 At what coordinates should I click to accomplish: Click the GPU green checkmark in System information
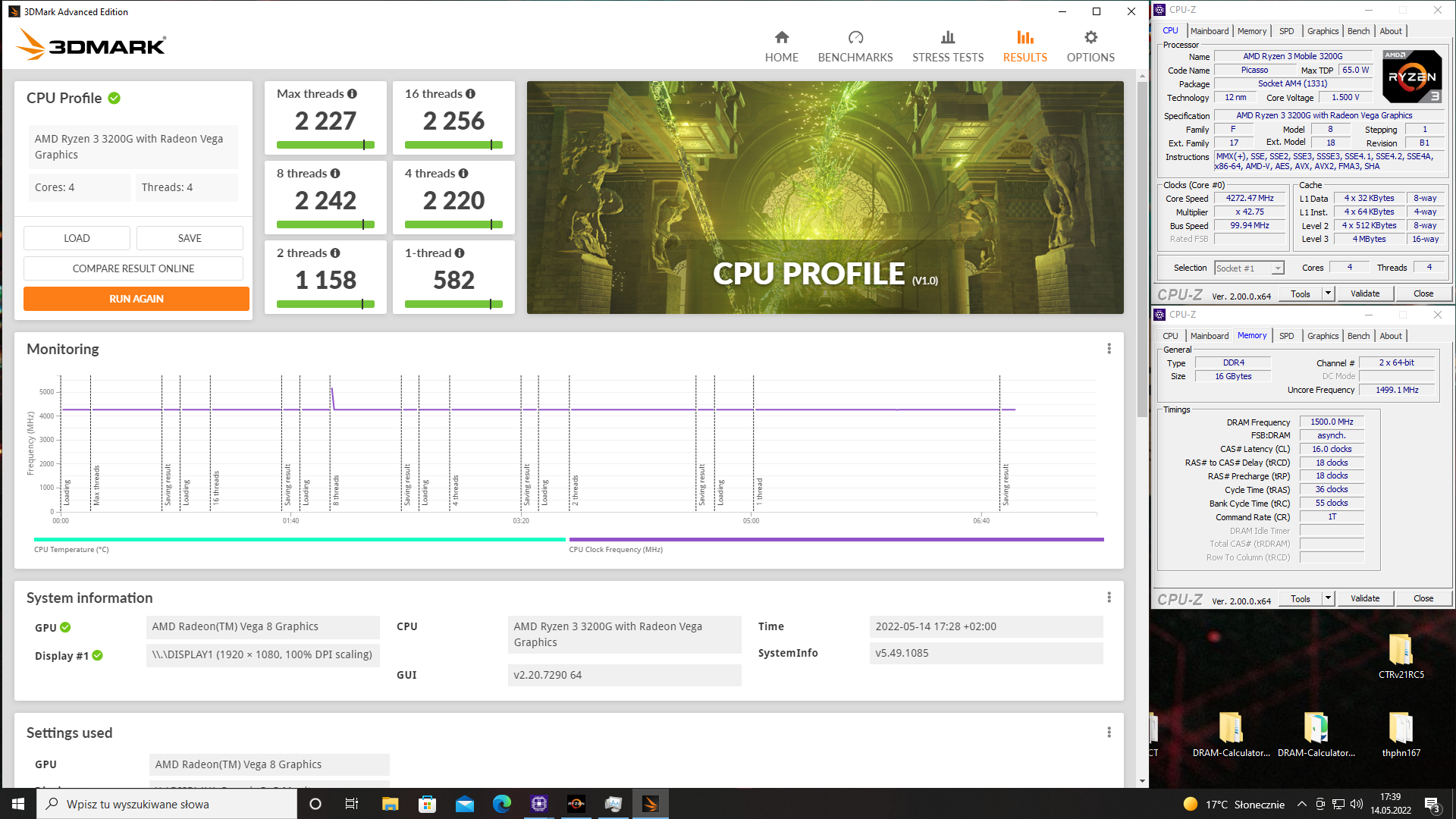(65, 627)
